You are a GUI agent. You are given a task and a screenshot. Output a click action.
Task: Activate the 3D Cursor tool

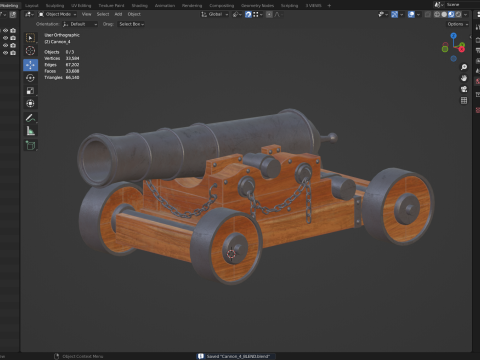(x=30, y=51)
